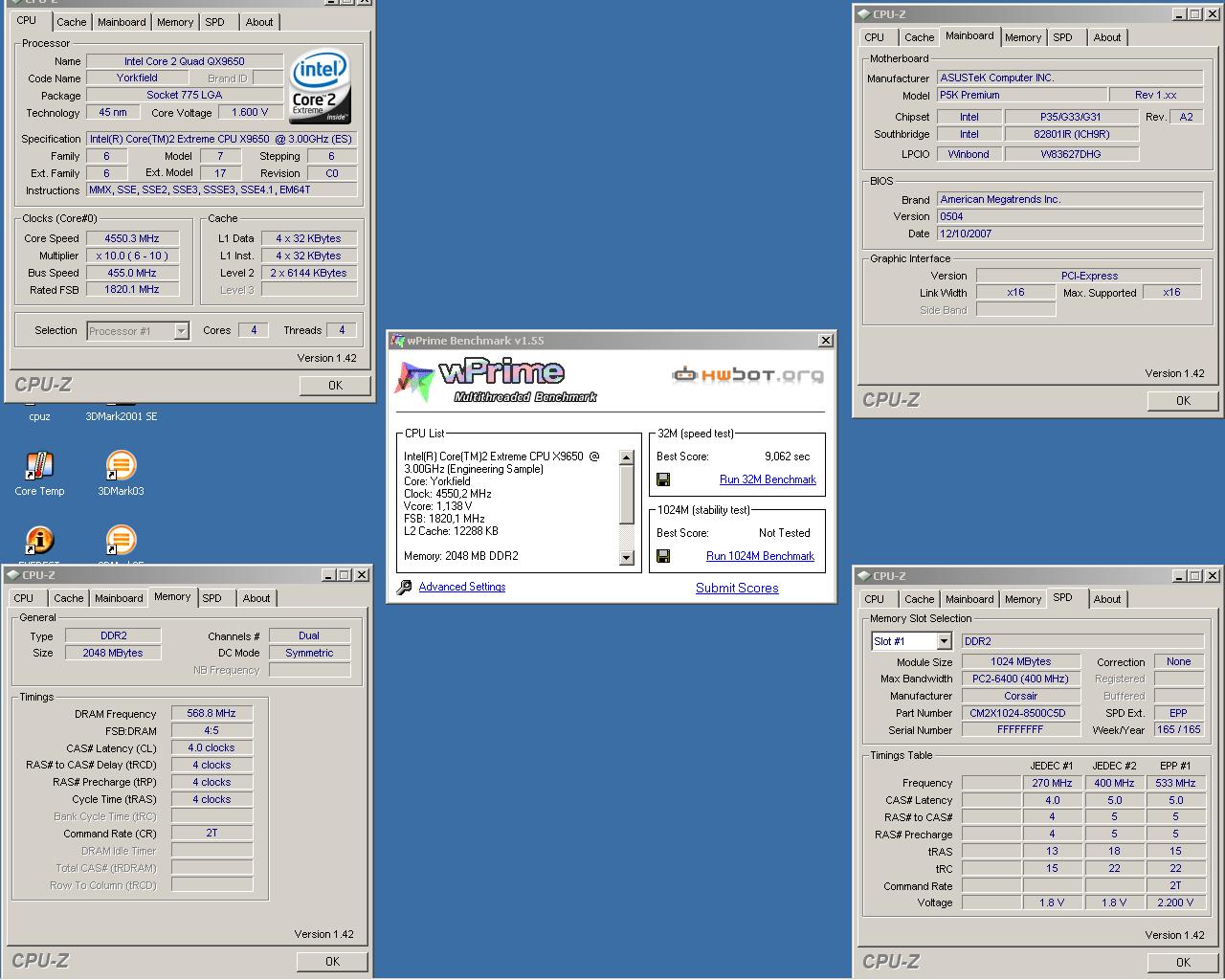Click the BIOS version 0504 field

tap(1070, 216)
